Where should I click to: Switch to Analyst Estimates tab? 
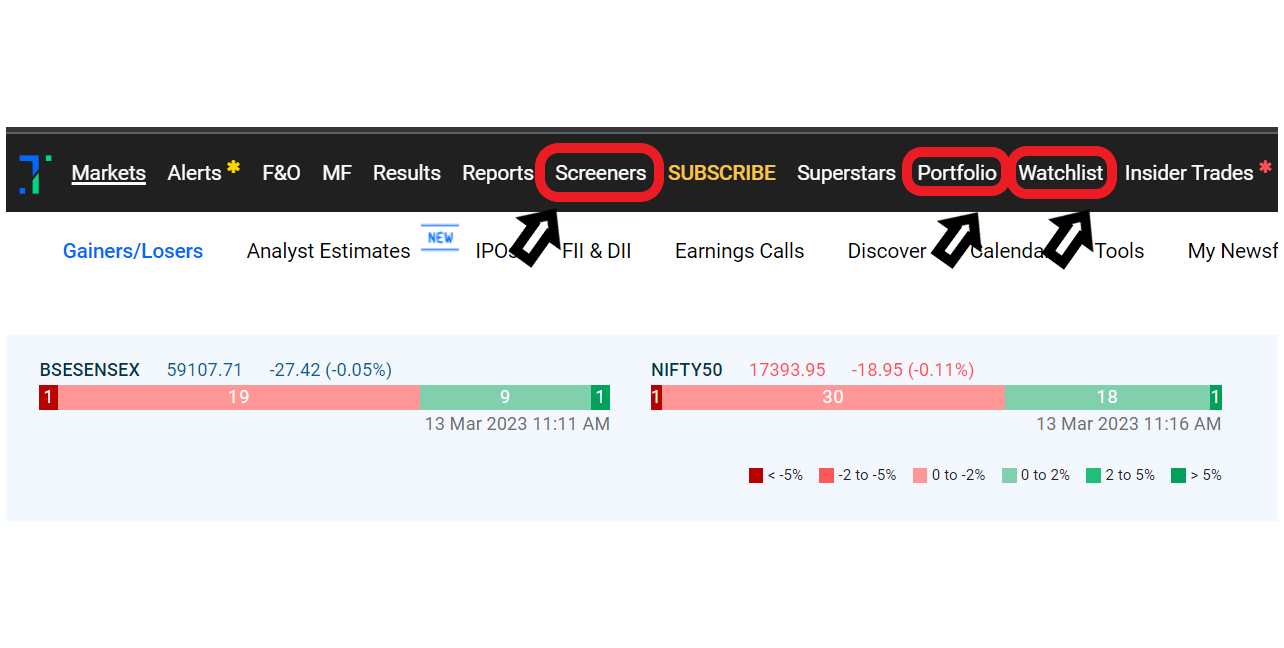click(x=329, y=251)
